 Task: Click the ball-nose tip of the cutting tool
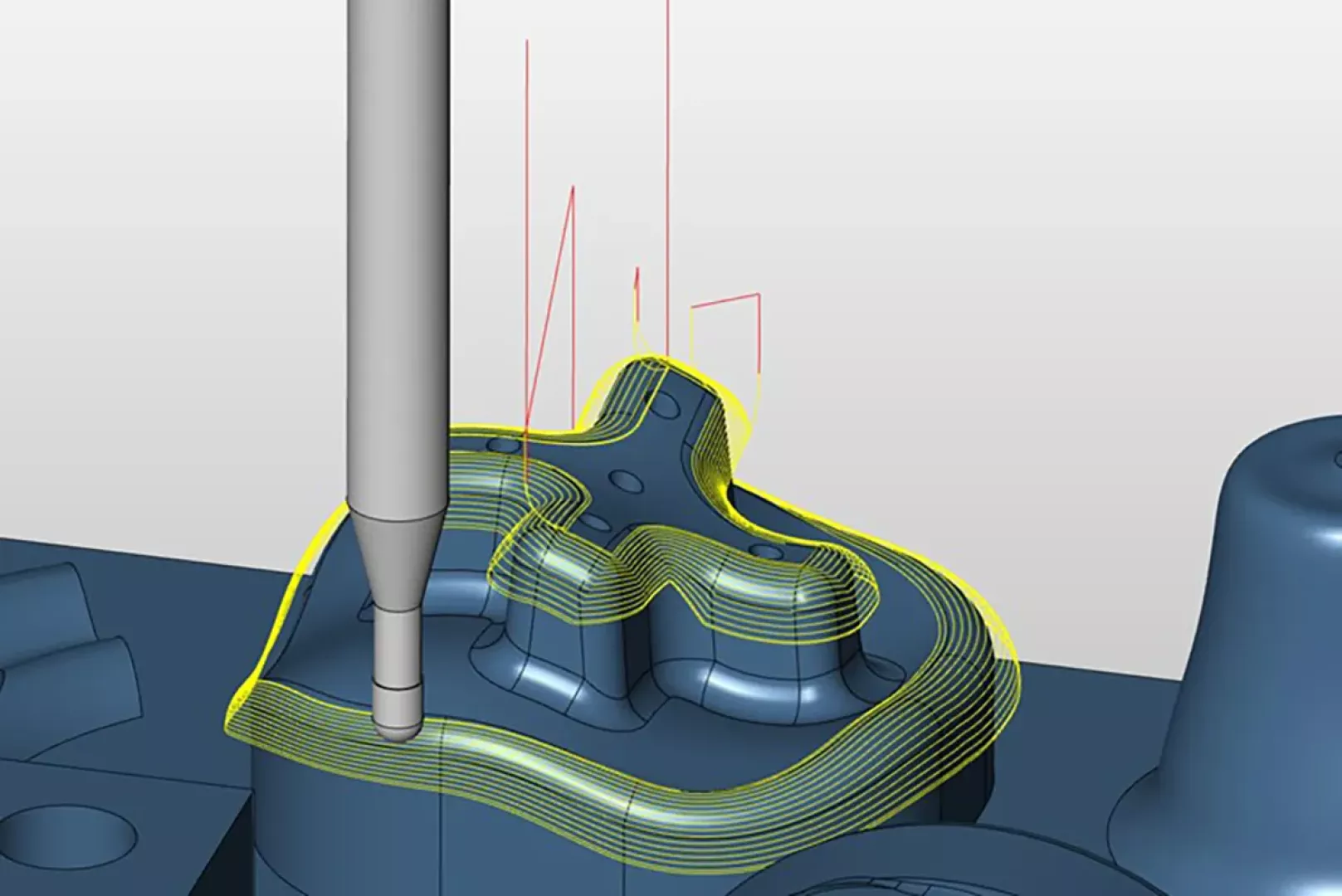pos(397,725)
